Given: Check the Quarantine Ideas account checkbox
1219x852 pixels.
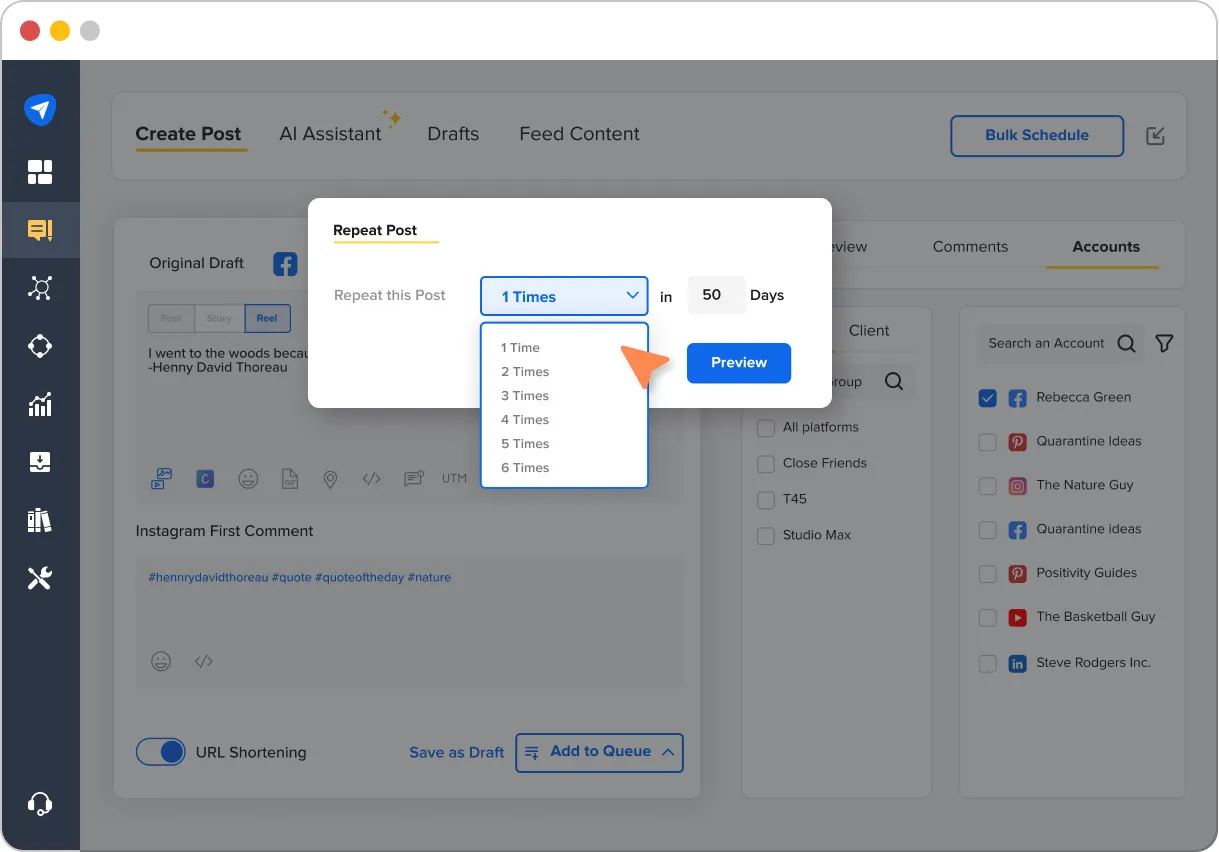Looking at the screenshot, I should pyautogui.click(x=987, y=442).
